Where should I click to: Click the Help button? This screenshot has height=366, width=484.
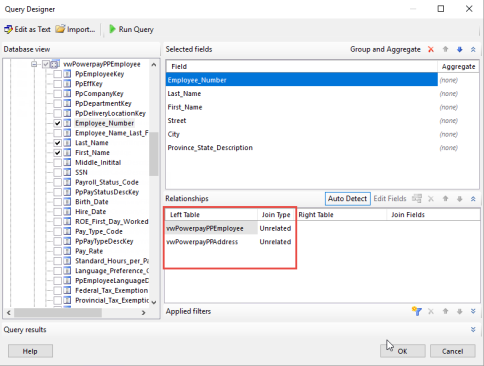coord(30,351)
